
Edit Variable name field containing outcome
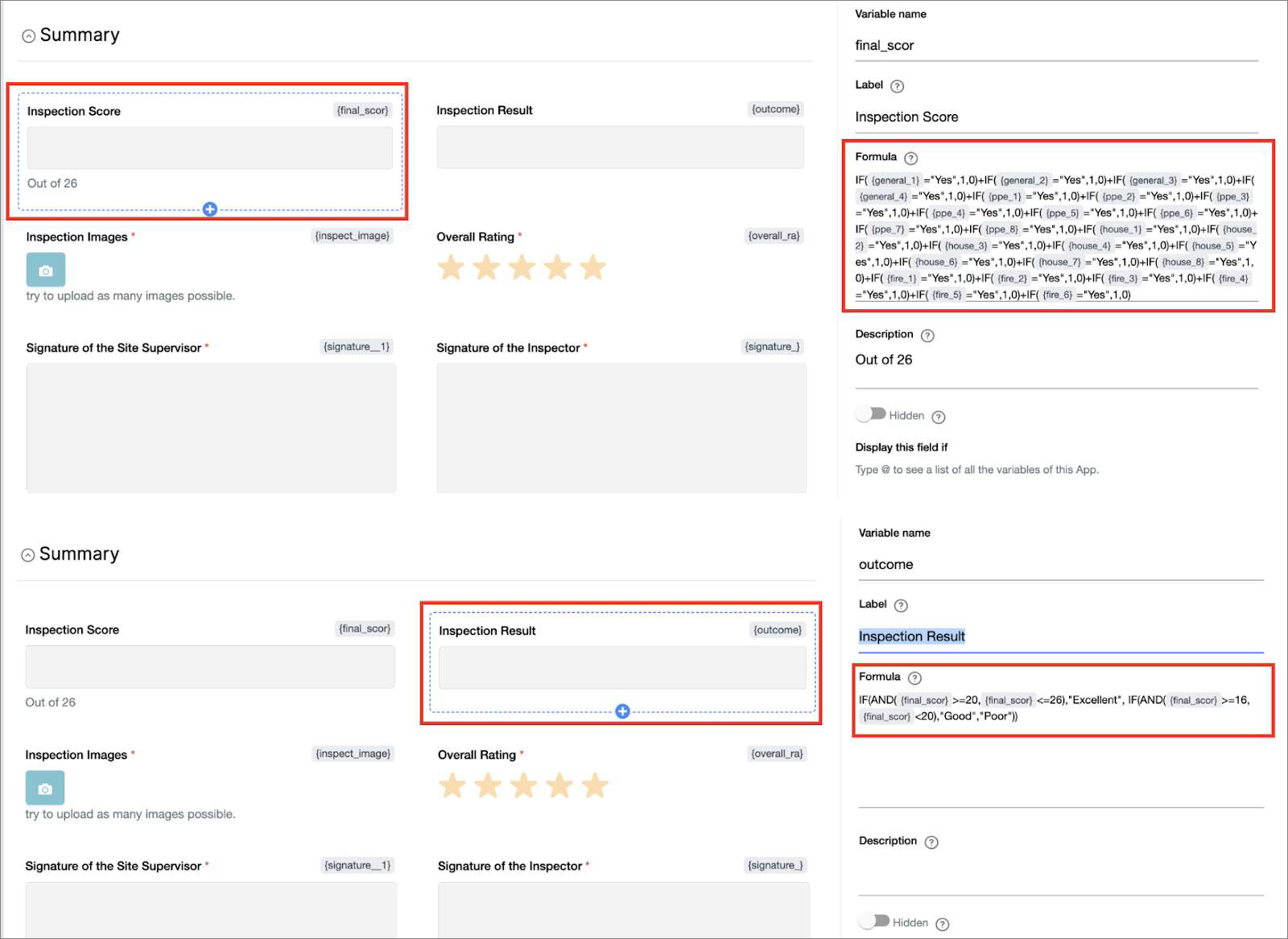coord(1061,565)
